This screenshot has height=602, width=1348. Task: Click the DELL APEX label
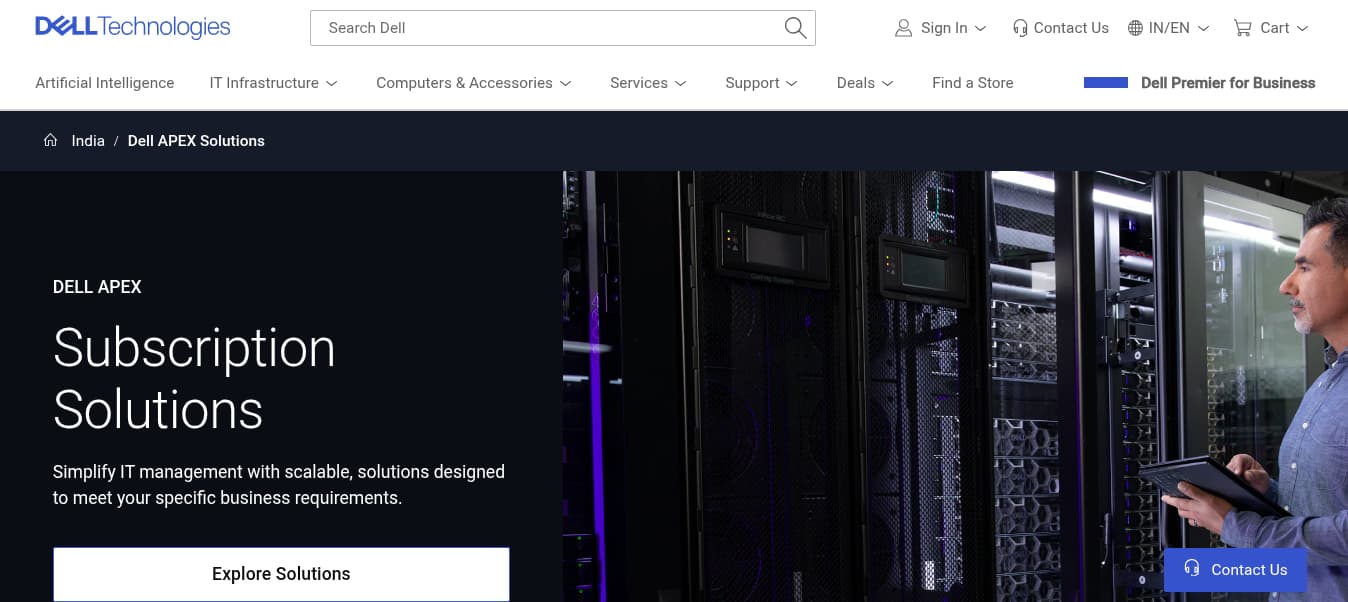click(97, 287)
